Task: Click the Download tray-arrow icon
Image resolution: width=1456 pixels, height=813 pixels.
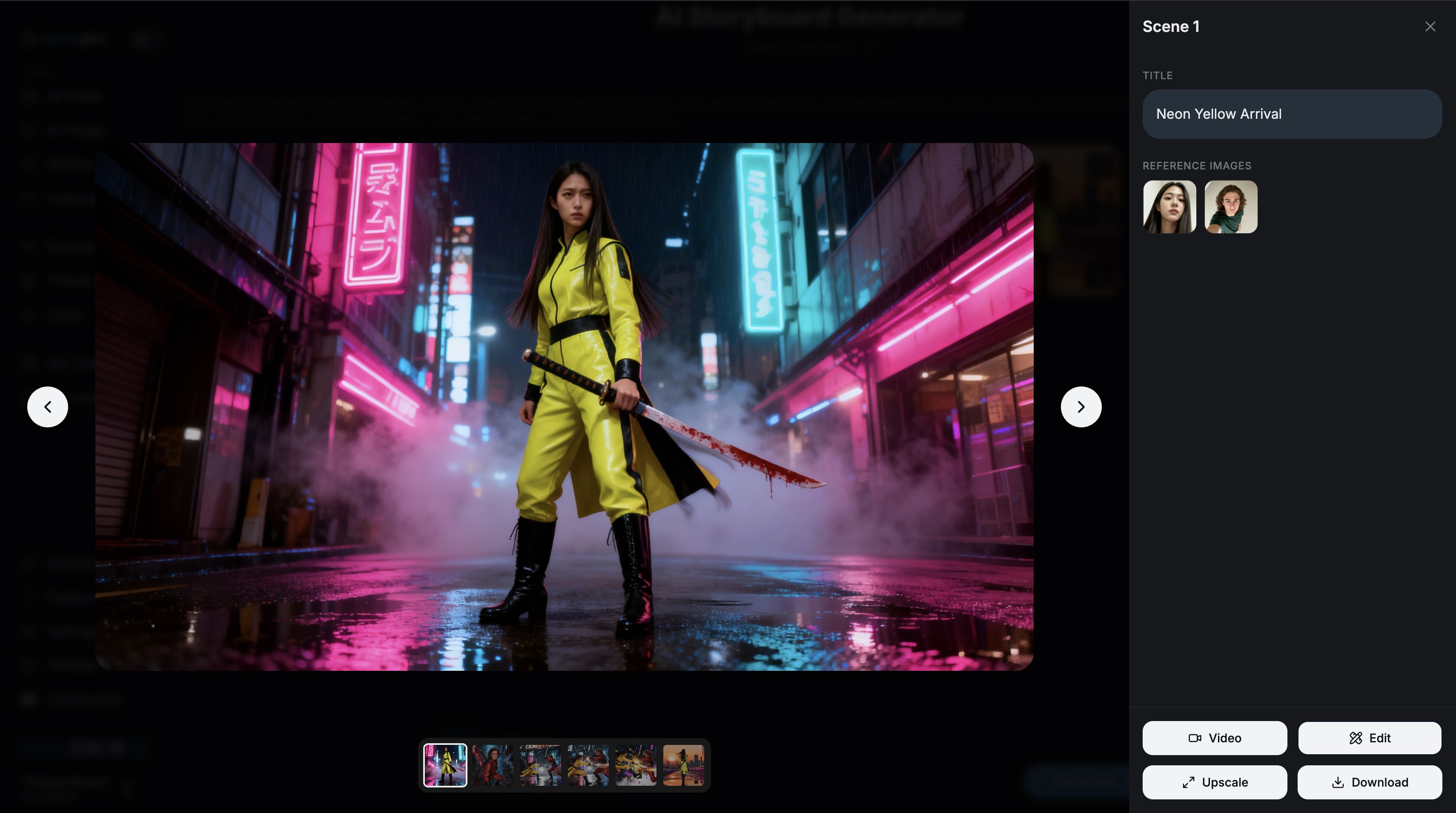Action: click(x=1337, y=782)
